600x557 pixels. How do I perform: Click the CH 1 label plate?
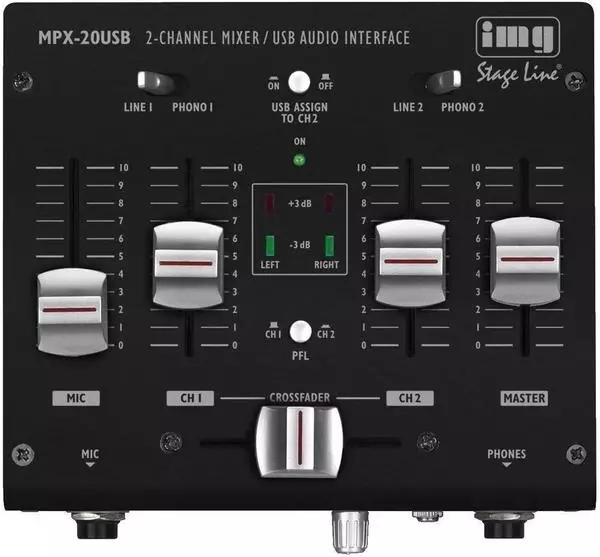click(191, 398)
